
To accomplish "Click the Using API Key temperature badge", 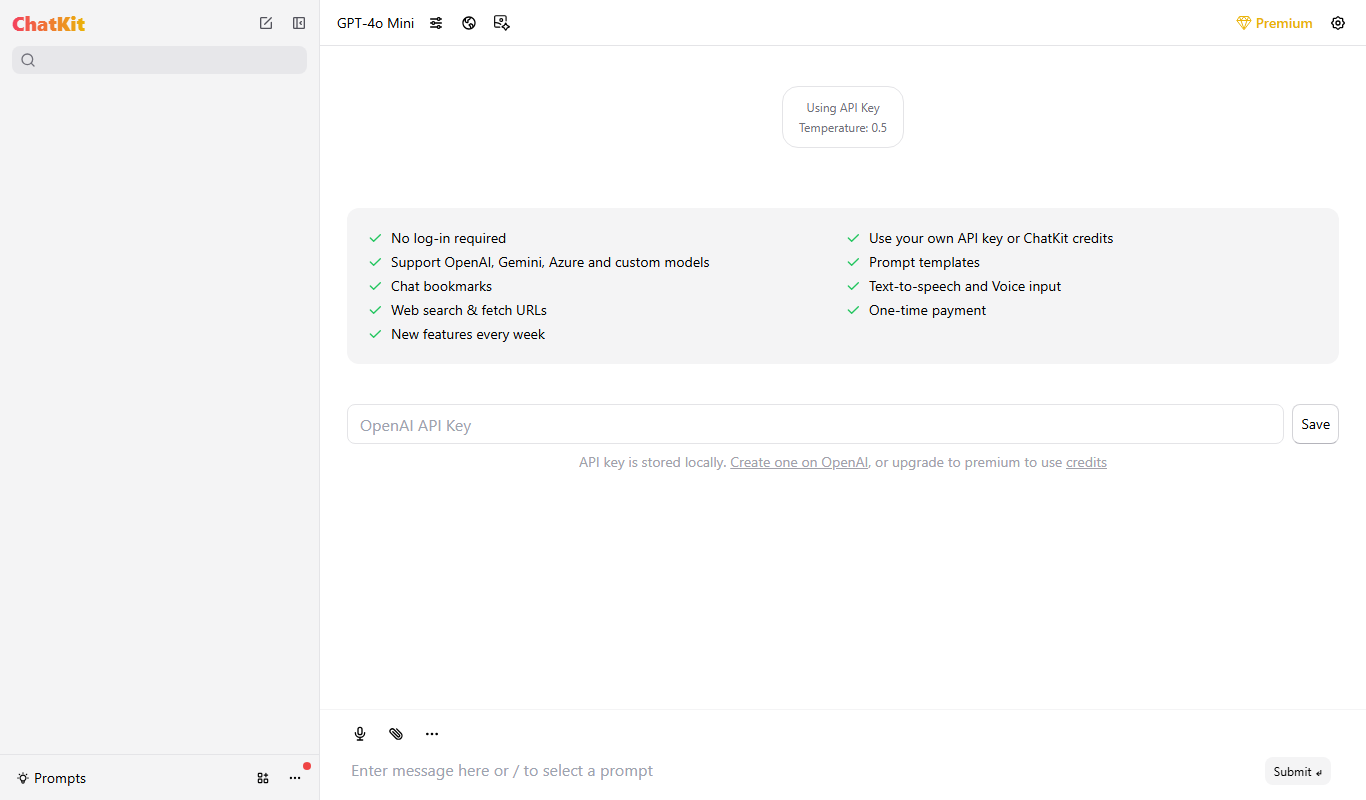I will (843, 117).
